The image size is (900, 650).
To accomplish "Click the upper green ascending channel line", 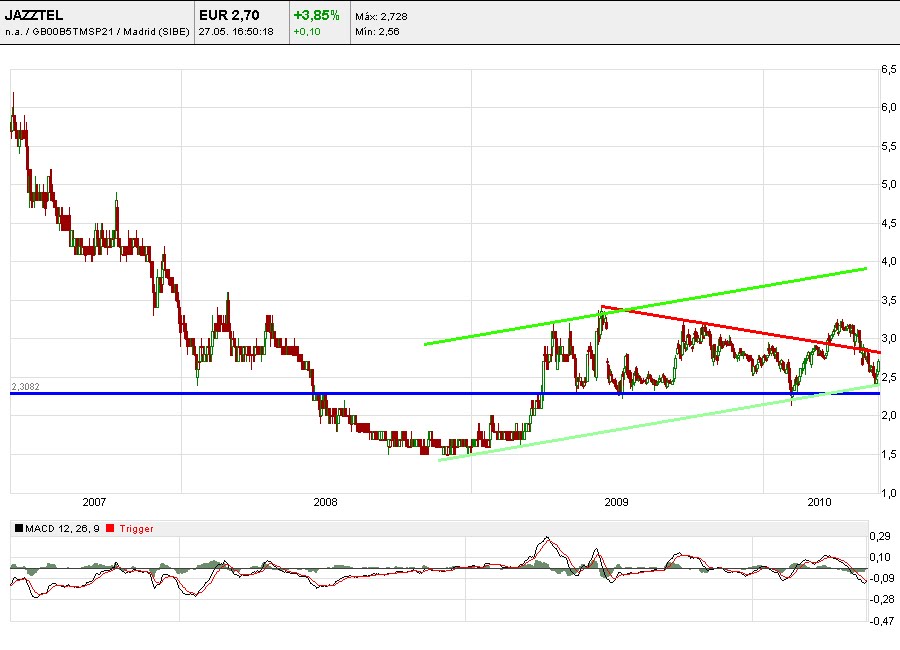I will (x=646, y=306).
